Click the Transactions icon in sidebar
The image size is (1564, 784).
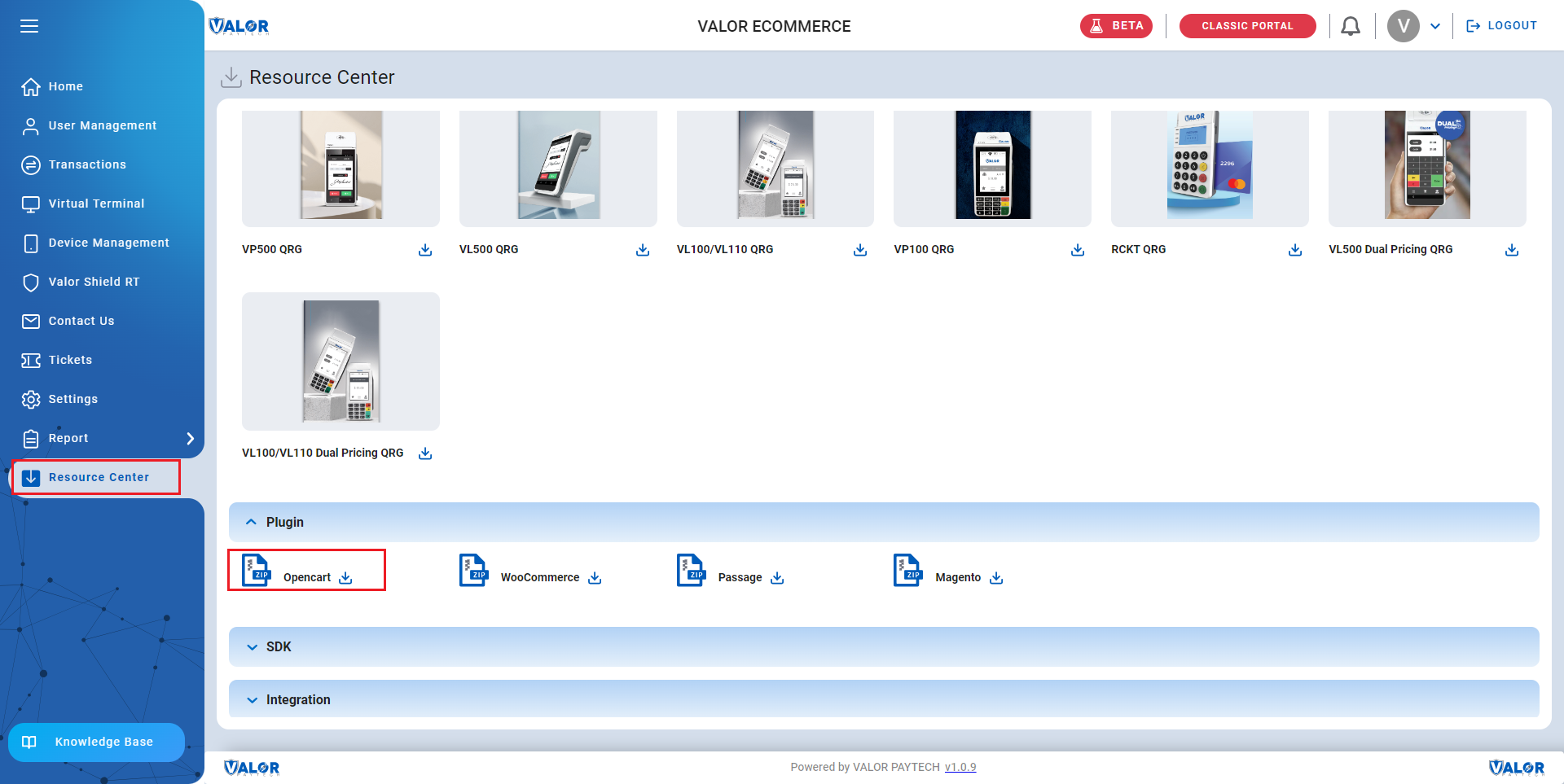31,164
